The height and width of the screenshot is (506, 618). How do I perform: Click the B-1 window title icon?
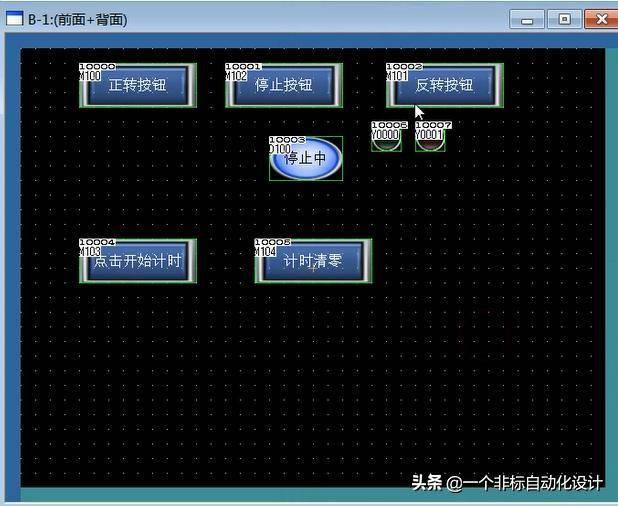coord(15,19)
